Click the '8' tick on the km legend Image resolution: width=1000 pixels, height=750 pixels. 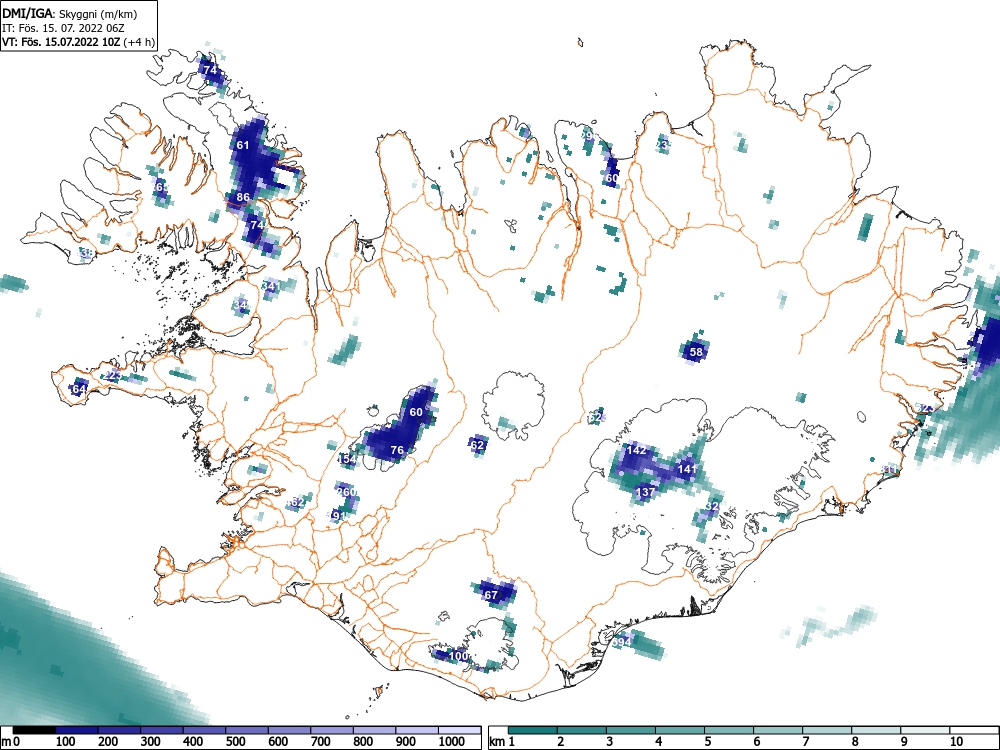click(855, 742)
